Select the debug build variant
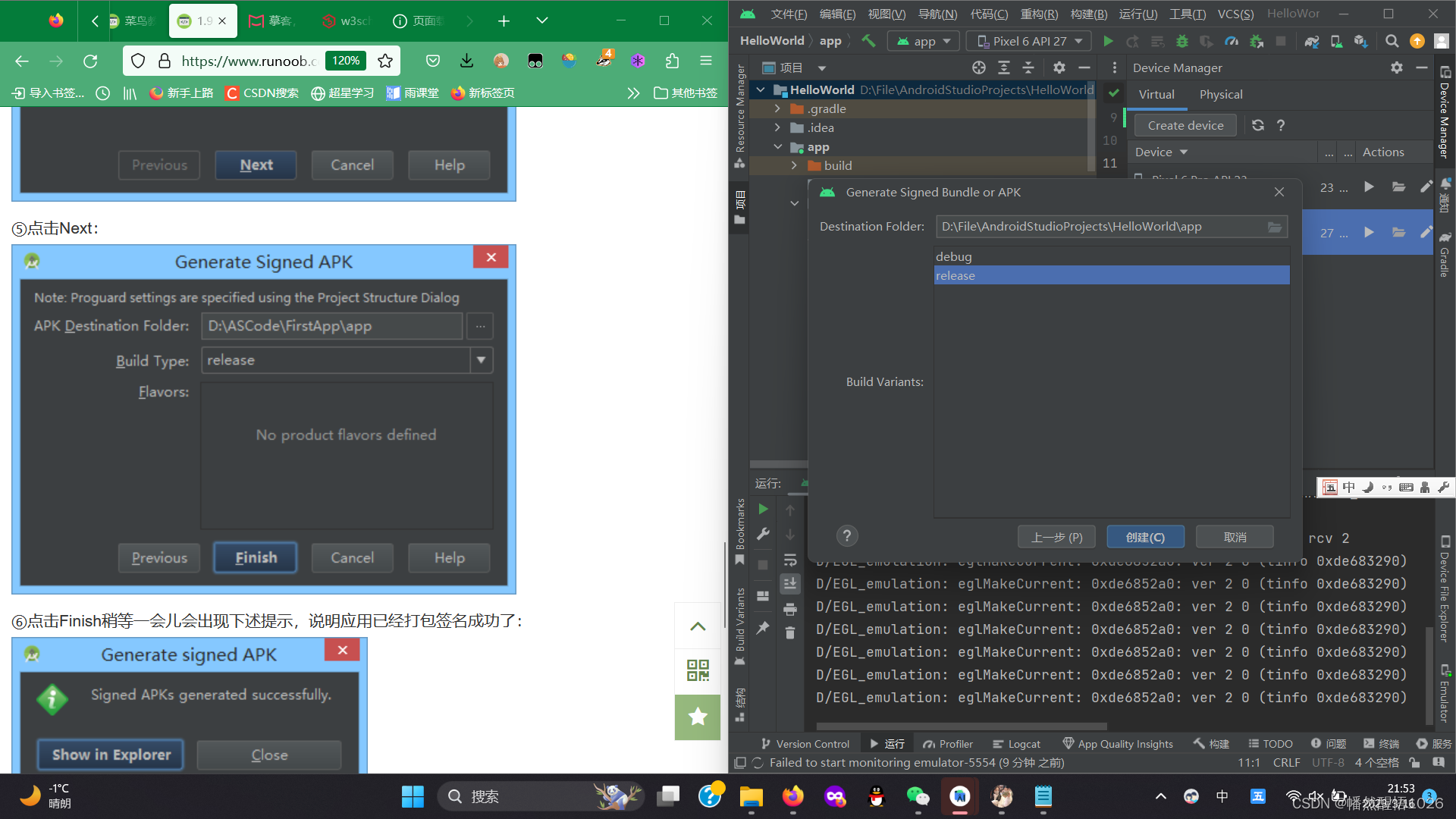 pyautogui.click(x=953, y=256)
